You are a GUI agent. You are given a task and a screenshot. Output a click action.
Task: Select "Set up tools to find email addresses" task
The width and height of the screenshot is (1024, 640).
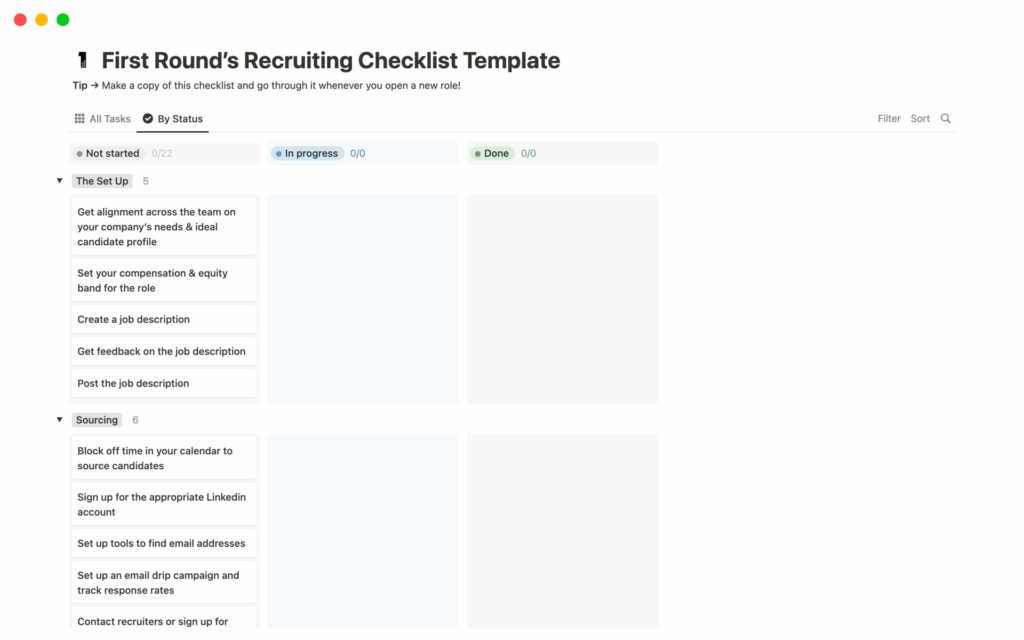click(x=163, y=543)
